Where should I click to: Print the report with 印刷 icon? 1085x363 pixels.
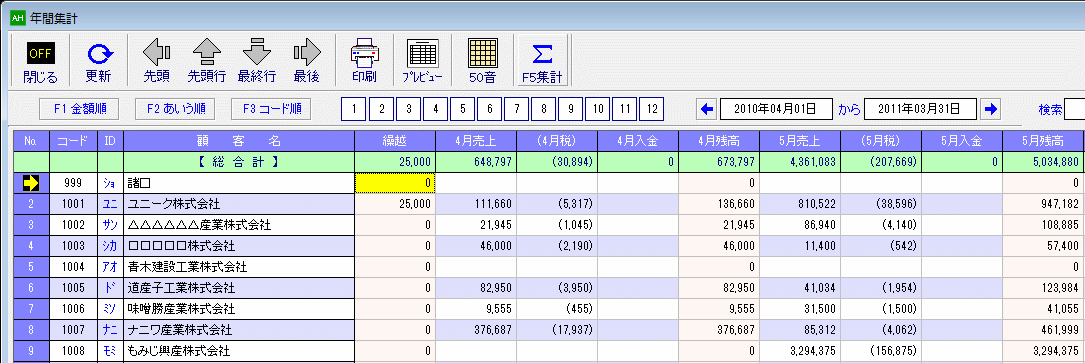[364, 62]
